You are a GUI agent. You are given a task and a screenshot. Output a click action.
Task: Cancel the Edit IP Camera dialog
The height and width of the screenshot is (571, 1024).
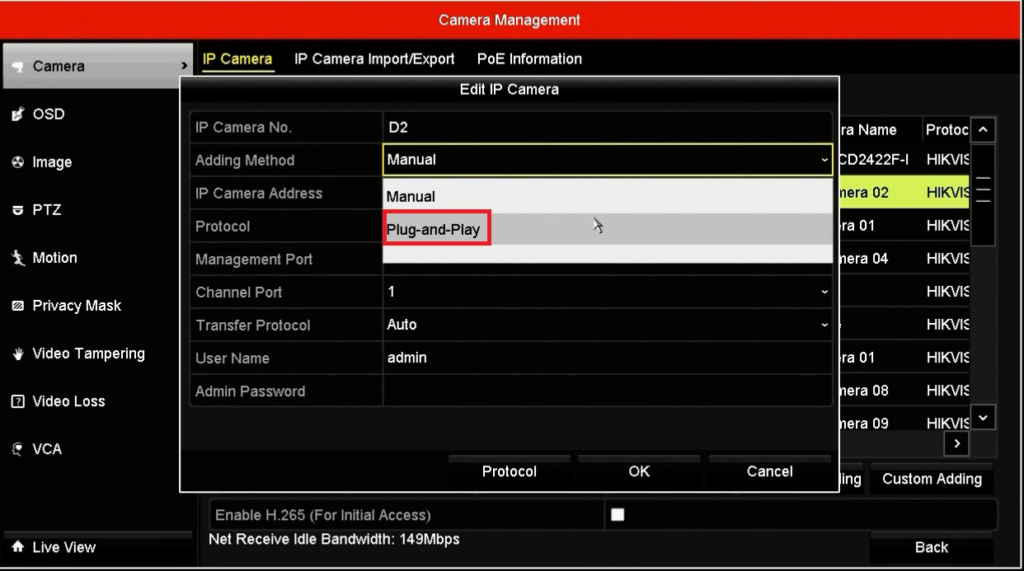769,472
